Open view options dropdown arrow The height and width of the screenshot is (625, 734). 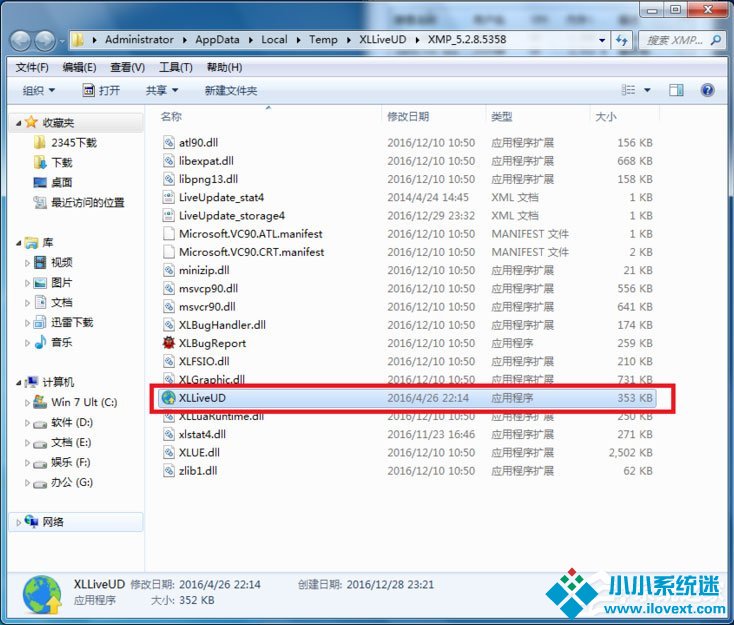(647, 90)
